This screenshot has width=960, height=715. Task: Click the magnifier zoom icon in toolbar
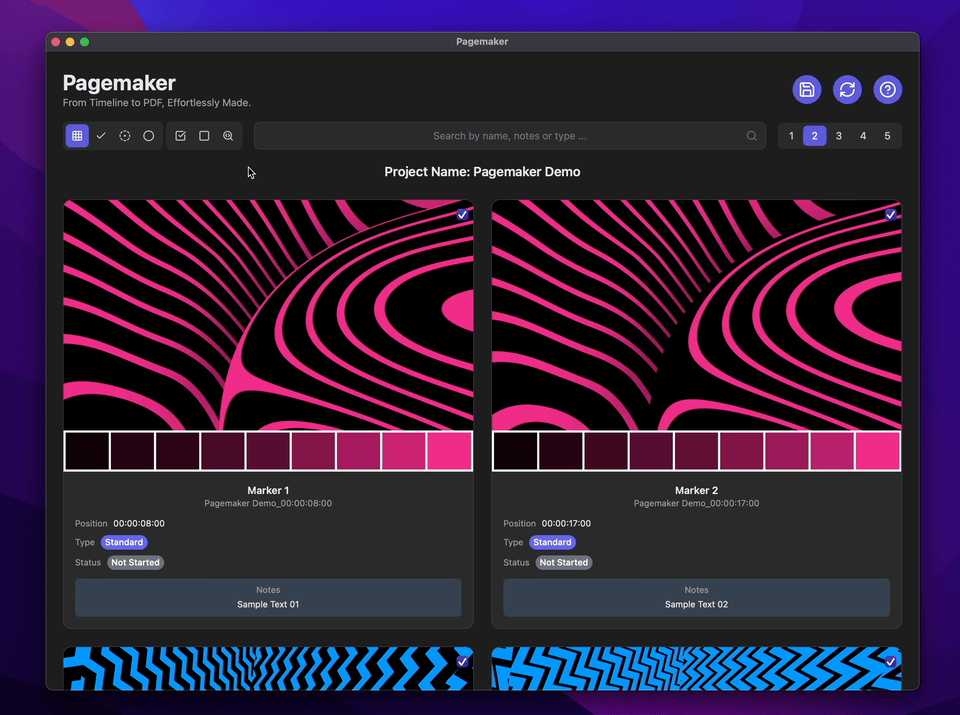coord(228,136)
